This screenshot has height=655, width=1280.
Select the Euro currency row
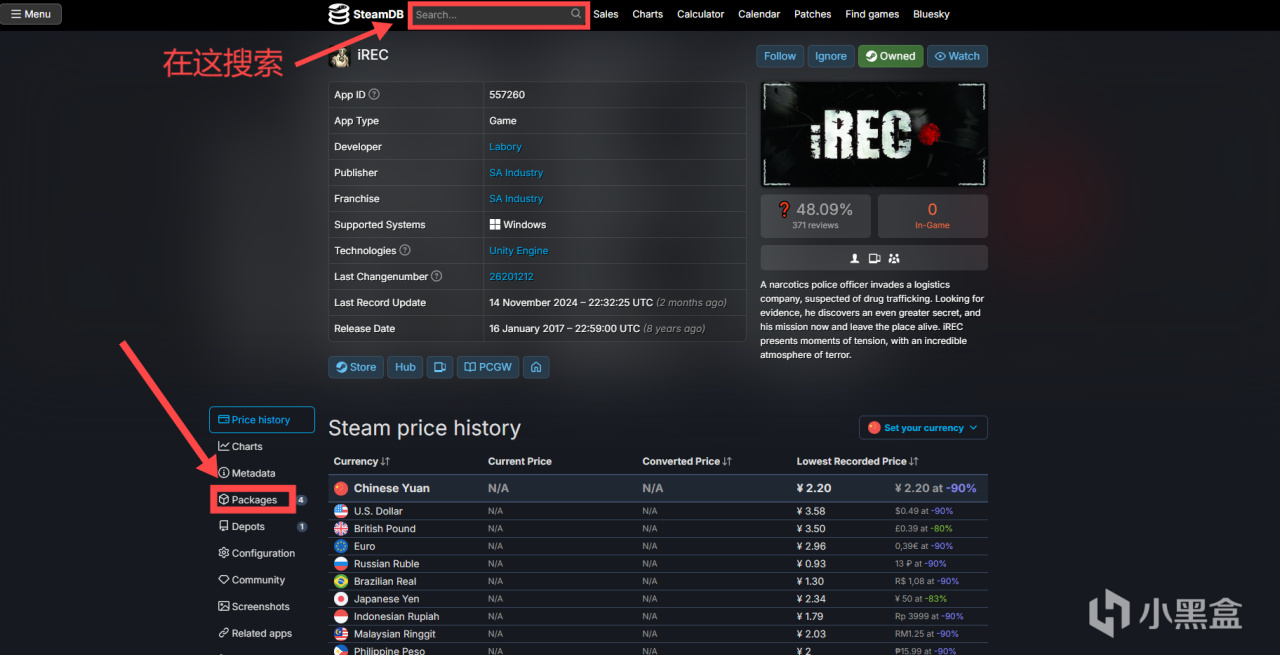click(x=658, y=546)
